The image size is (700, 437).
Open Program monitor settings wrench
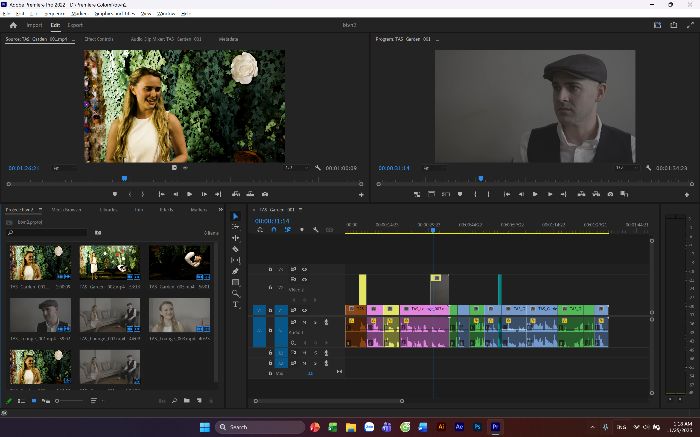(x=648, y=168)
